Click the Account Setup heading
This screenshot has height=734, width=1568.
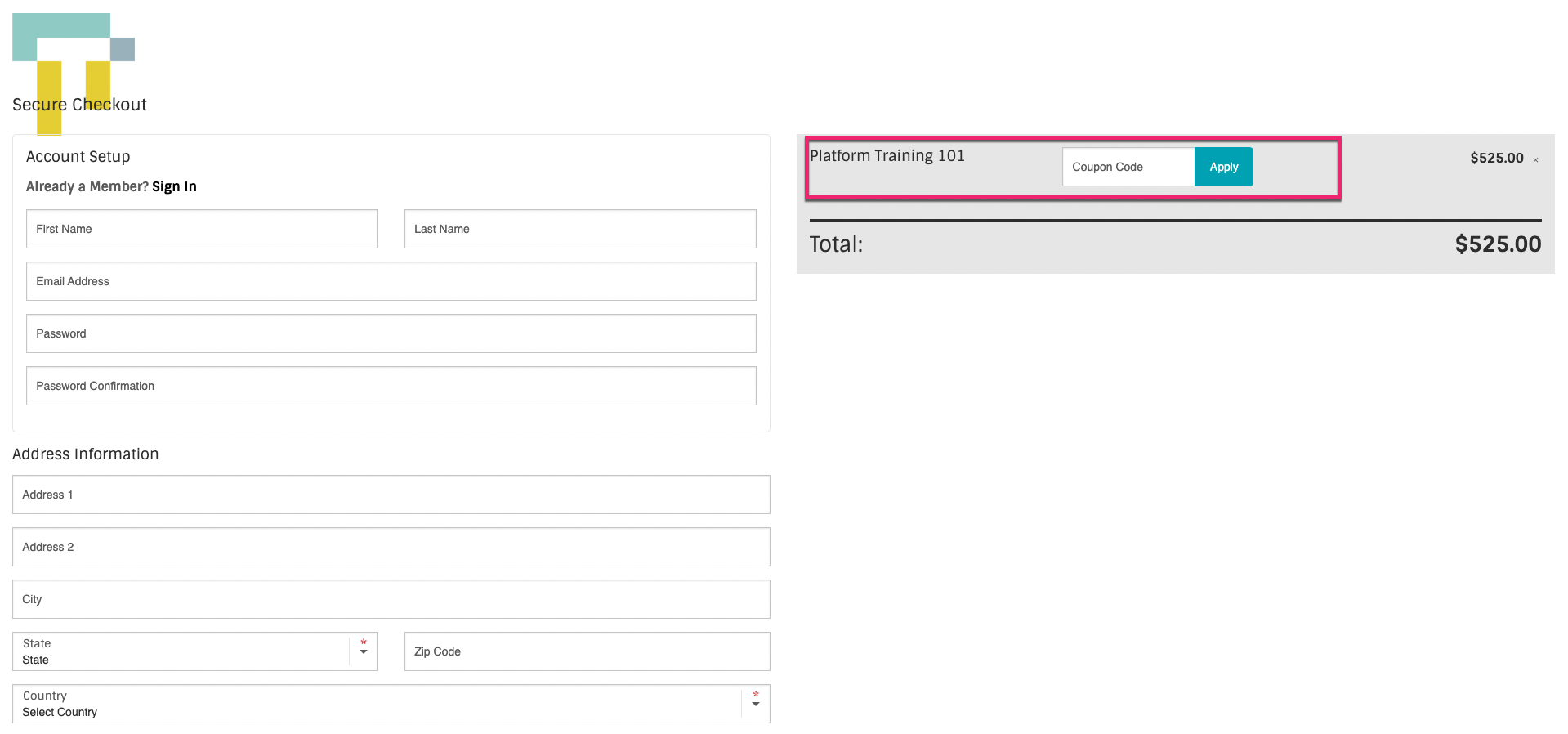point(78,156)
